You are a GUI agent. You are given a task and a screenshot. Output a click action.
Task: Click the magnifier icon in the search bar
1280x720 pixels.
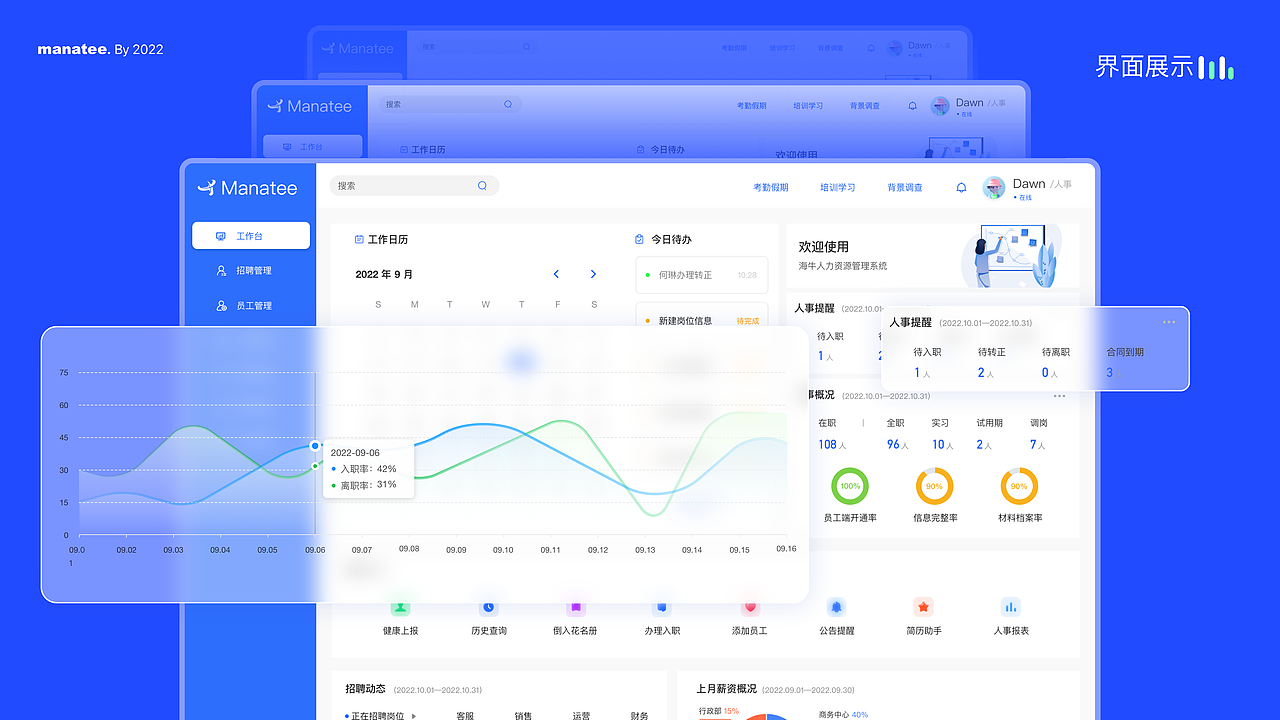482,185
